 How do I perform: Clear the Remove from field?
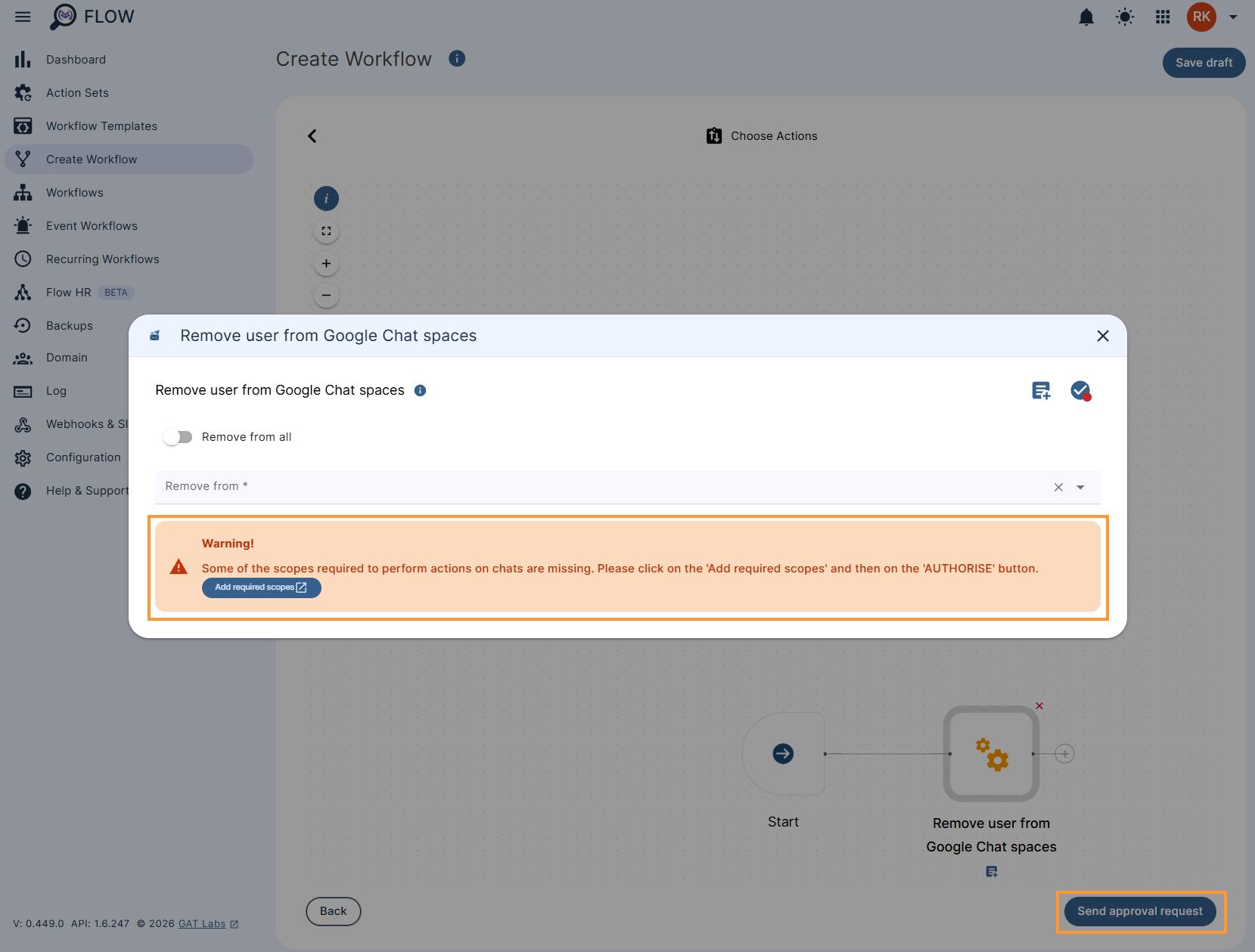pyautogui.click(x=1058, y=488)
